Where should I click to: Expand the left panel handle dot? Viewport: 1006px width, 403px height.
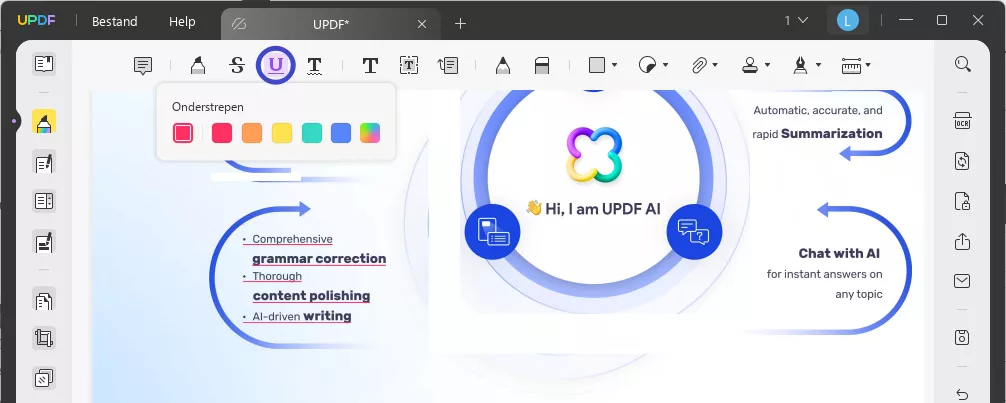click(x=14, y=121)
